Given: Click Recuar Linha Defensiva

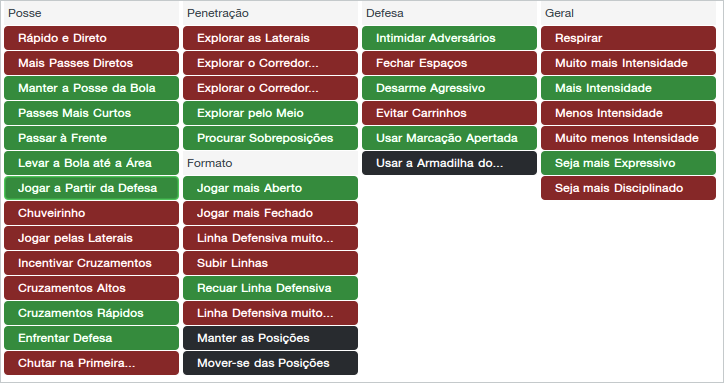Looking at the screenshot, I should tap(270, 288).
